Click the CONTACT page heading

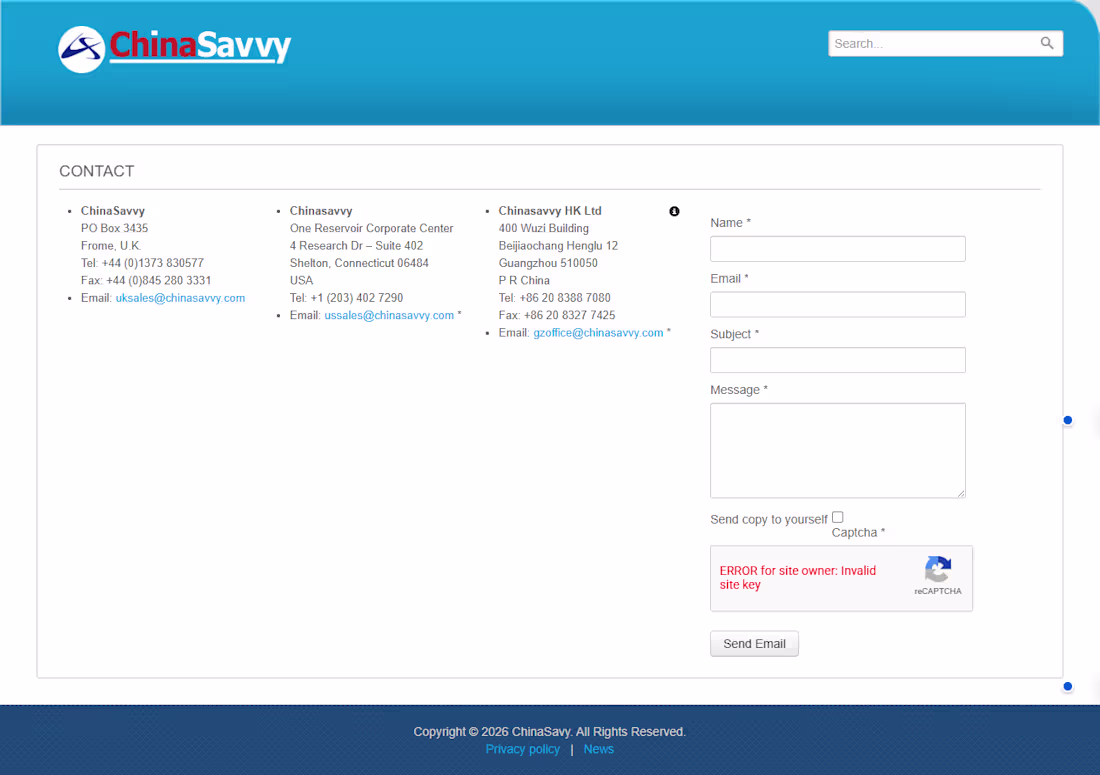click(x=97, y=171)
